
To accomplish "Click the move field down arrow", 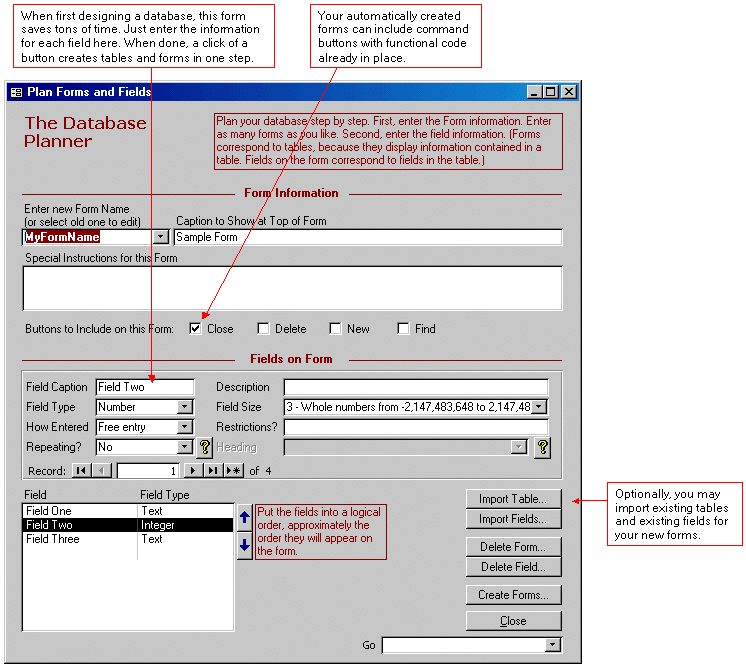I will click(244, 546).
